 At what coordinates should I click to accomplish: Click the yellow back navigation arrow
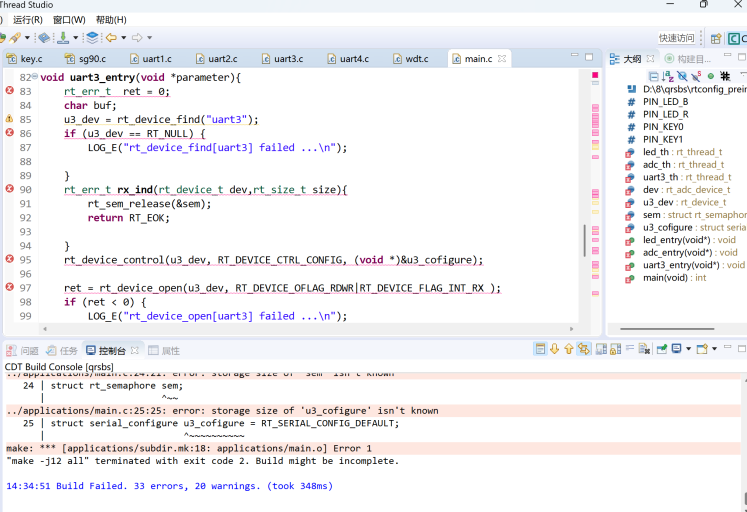click(x=111, y=38)
